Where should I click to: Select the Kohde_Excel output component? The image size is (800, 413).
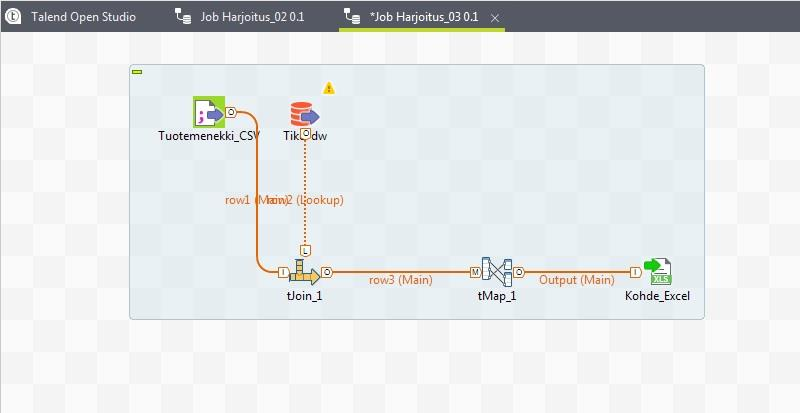658,272
